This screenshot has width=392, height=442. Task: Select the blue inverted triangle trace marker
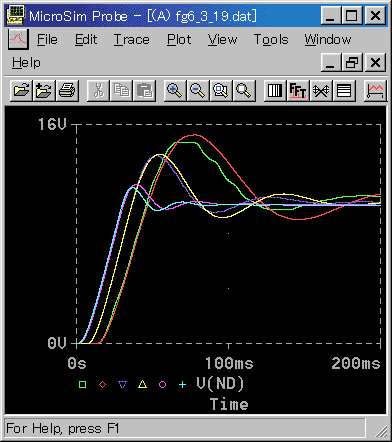(122, 385)
